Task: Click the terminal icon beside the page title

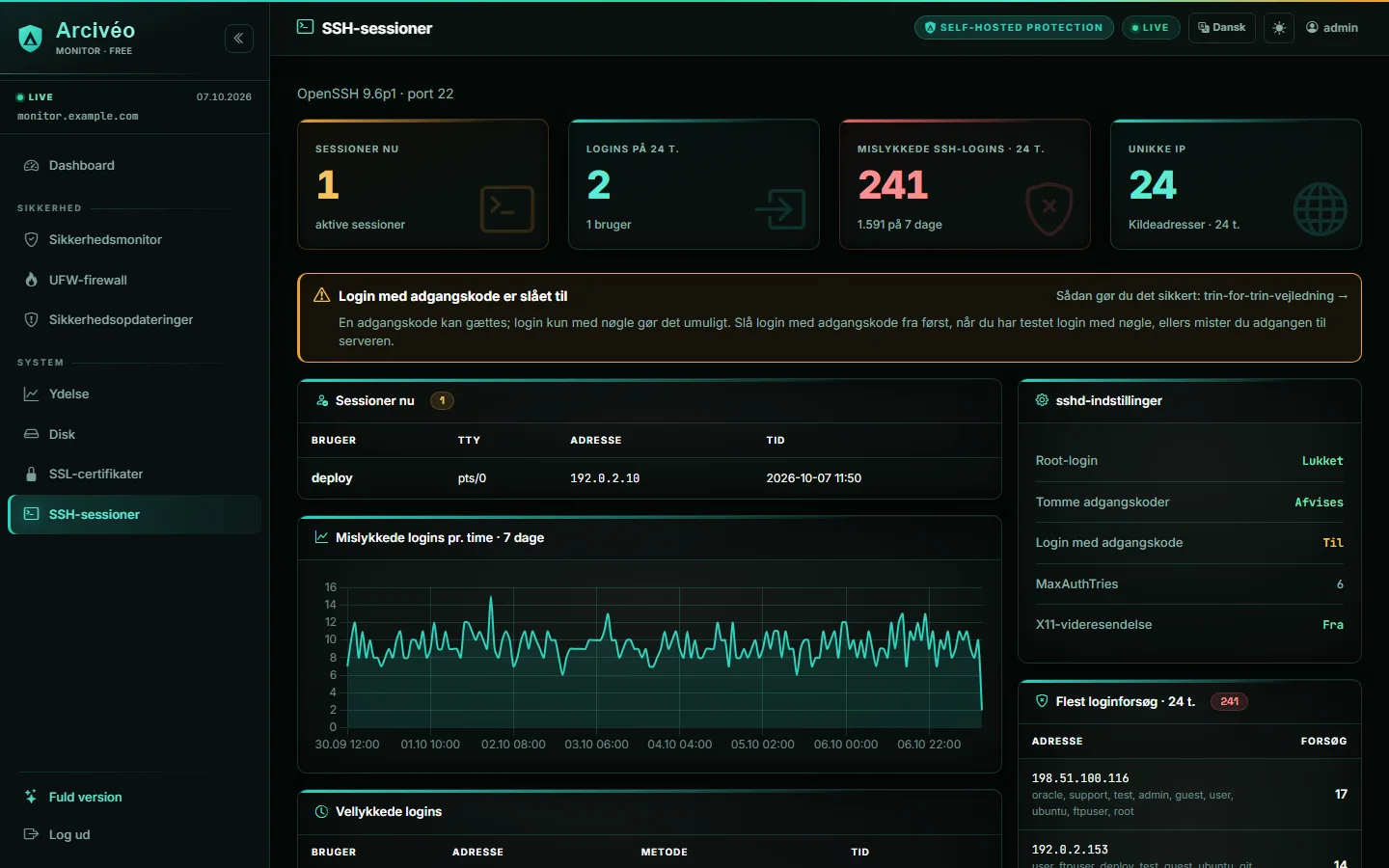Action: point(305,27)
